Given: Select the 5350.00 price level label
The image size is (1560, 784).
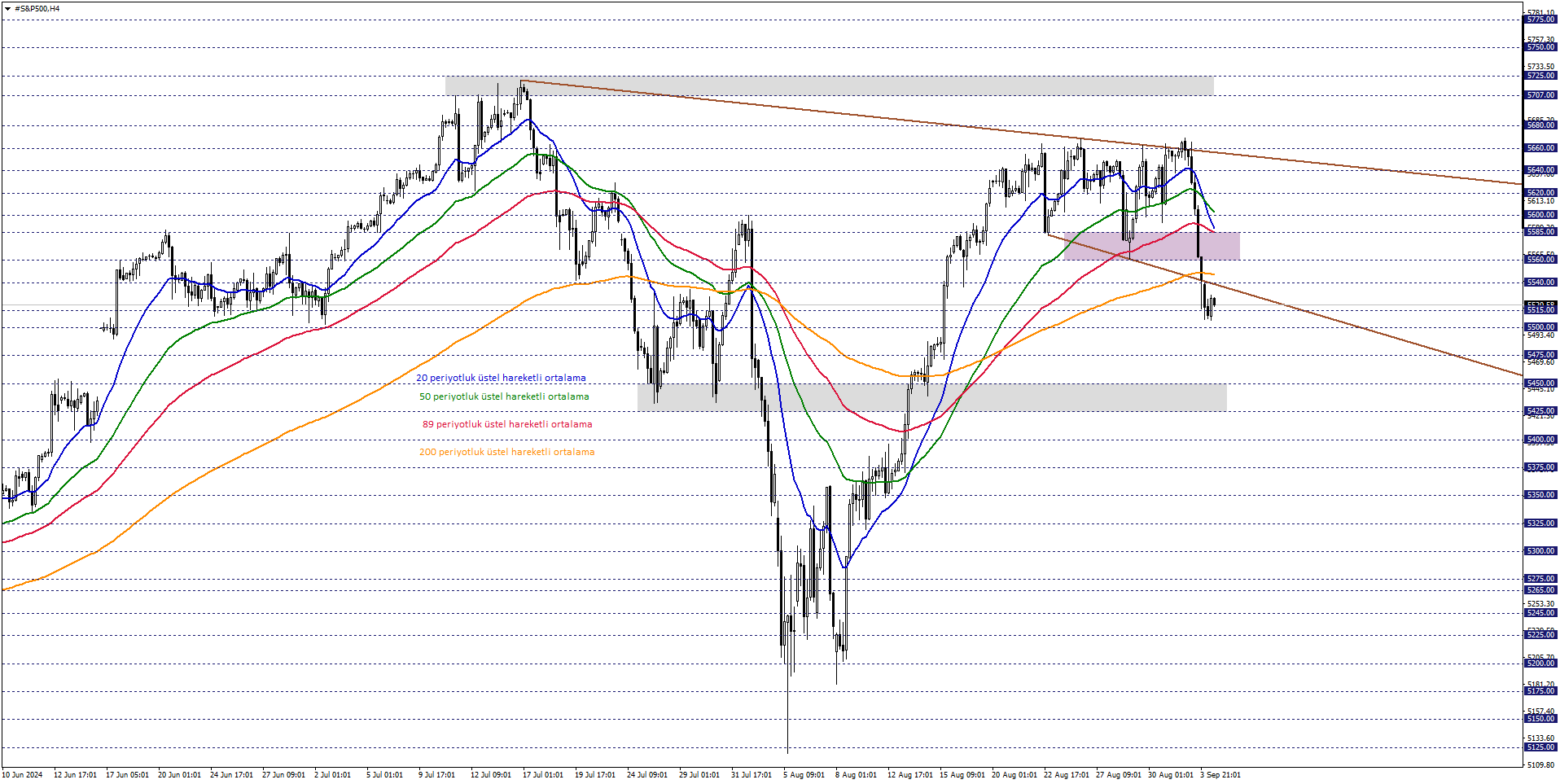Looking at the screenshot, I should (1540, 495).
